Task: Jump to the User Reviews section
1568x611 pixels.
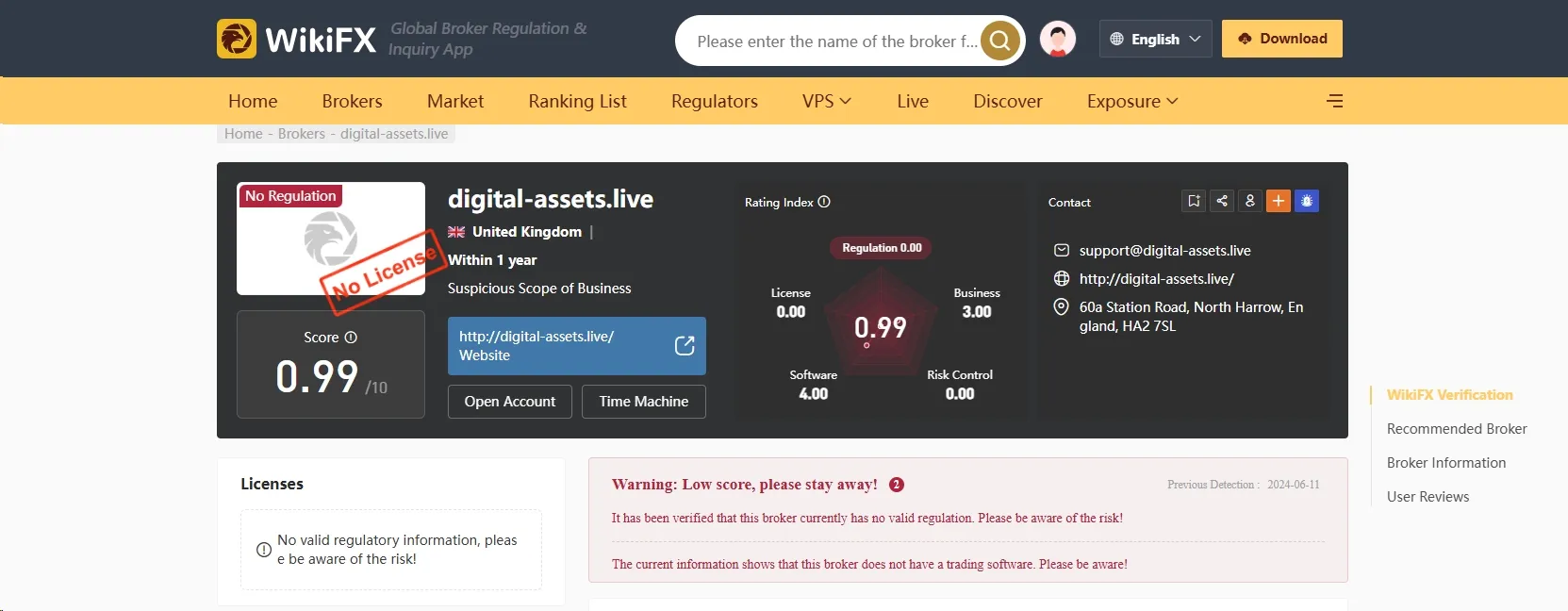Action: pyautogui.click(x=1428, y=497)
